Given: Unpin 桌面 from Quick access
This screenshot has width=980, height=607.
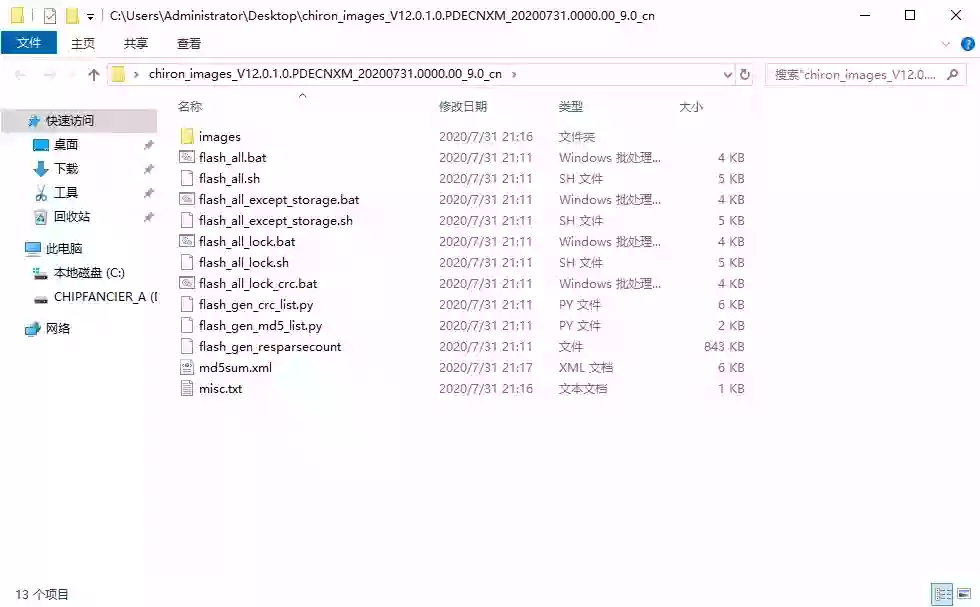Looking at the screenshot, I should coord(148,145).
